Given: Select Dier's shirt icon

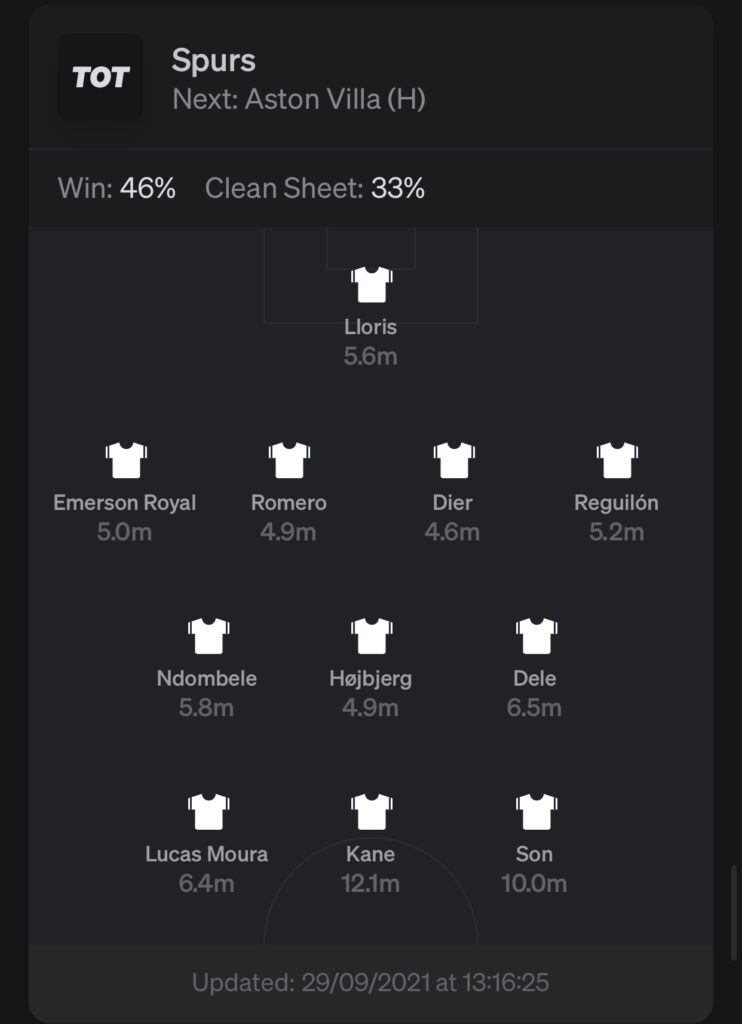Looking at the screenshot, I should click(x=453, y=460).
